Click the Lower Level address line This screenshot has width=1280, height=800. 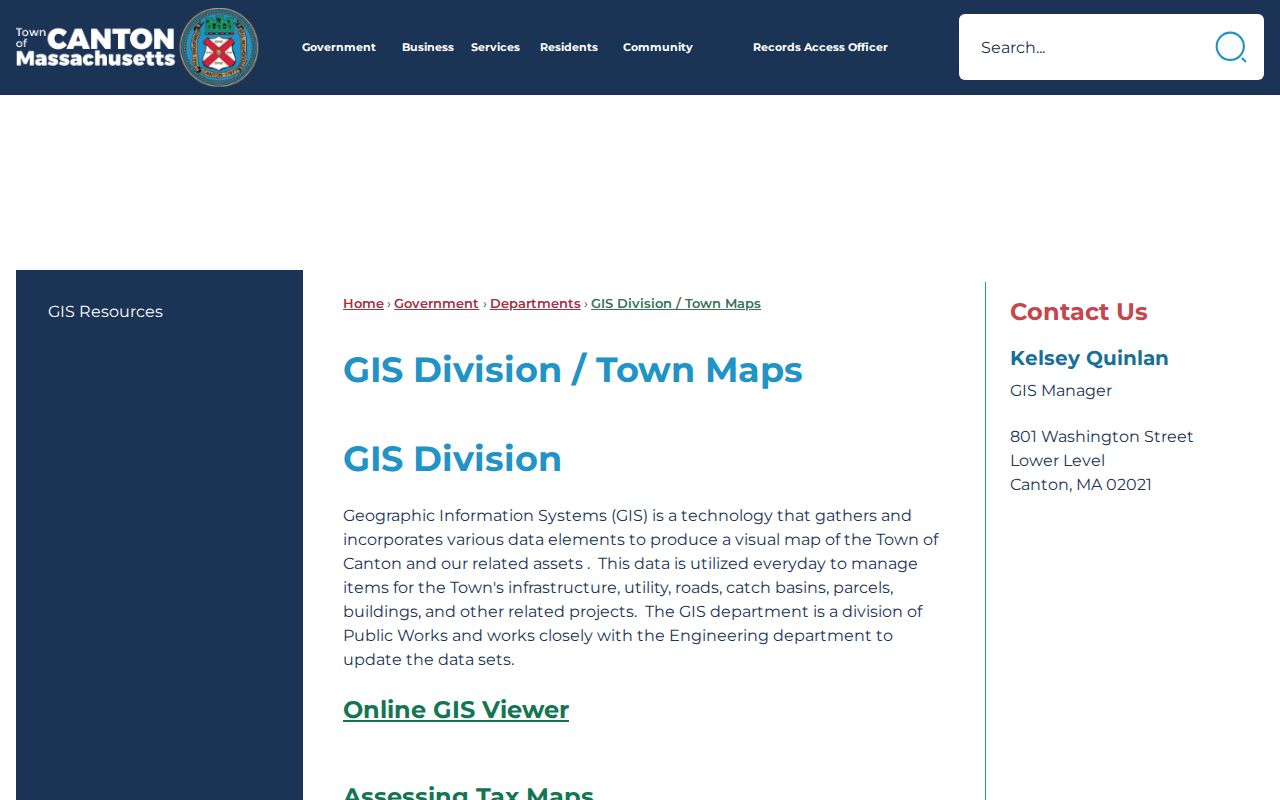click(1057, 460)
